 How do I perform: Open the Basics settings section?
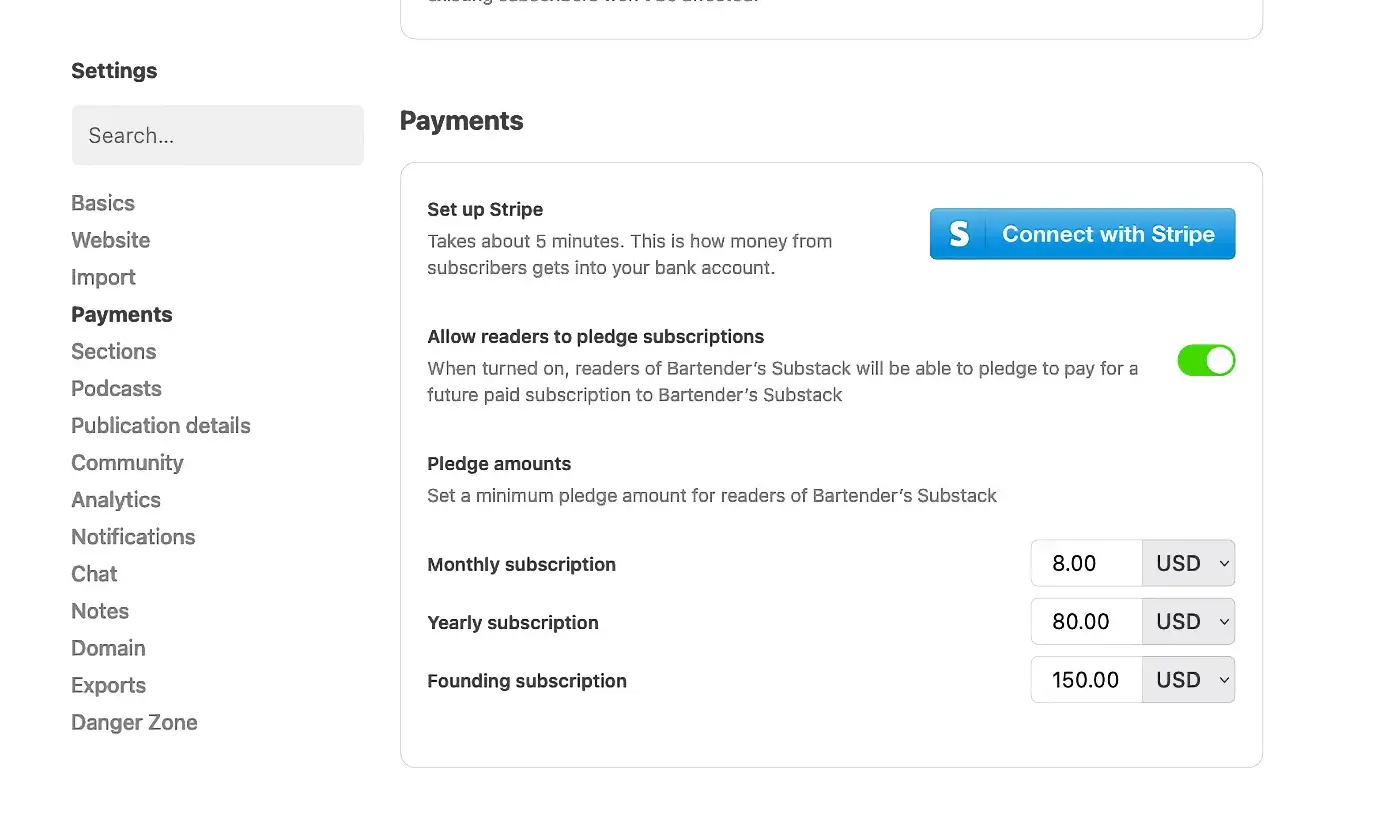click(x=103, y=203)
